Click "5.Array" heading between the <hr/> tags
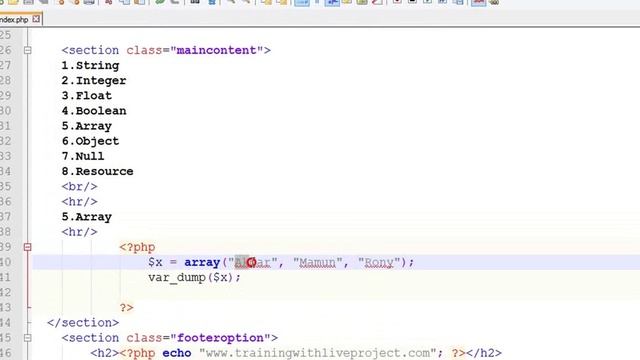Image resolution: width=640 pixels, height=360 pixels. (x=87, y=217)
